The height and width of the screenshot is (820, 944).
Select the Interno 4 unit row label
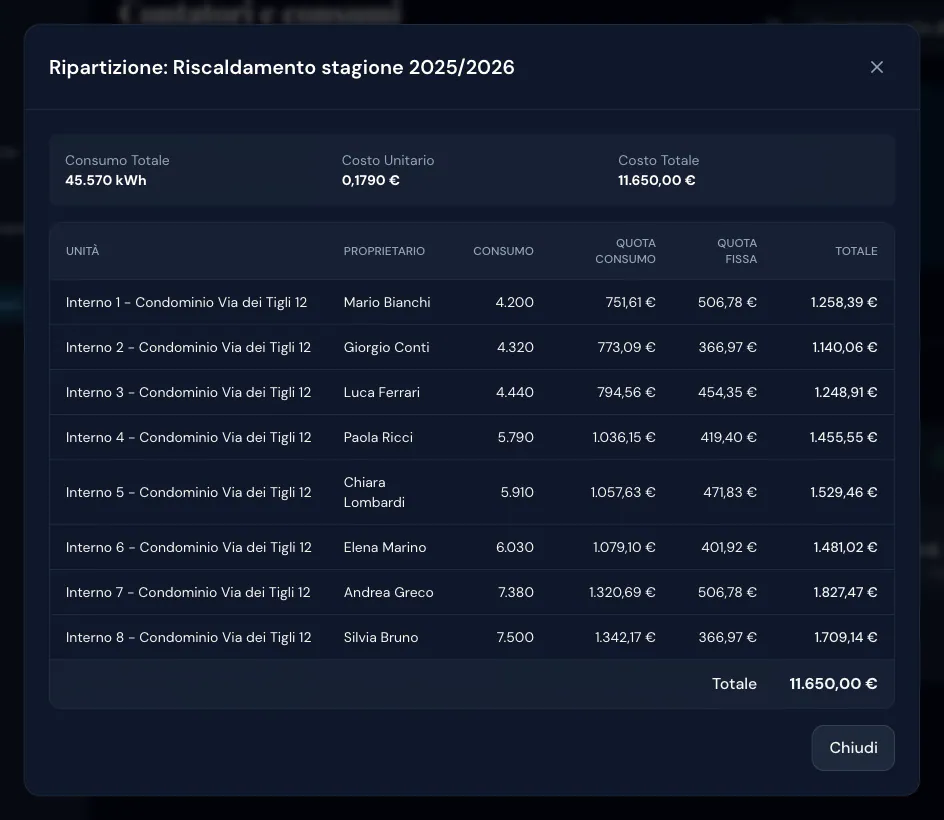pyautogui.click(x=188, y=438)
